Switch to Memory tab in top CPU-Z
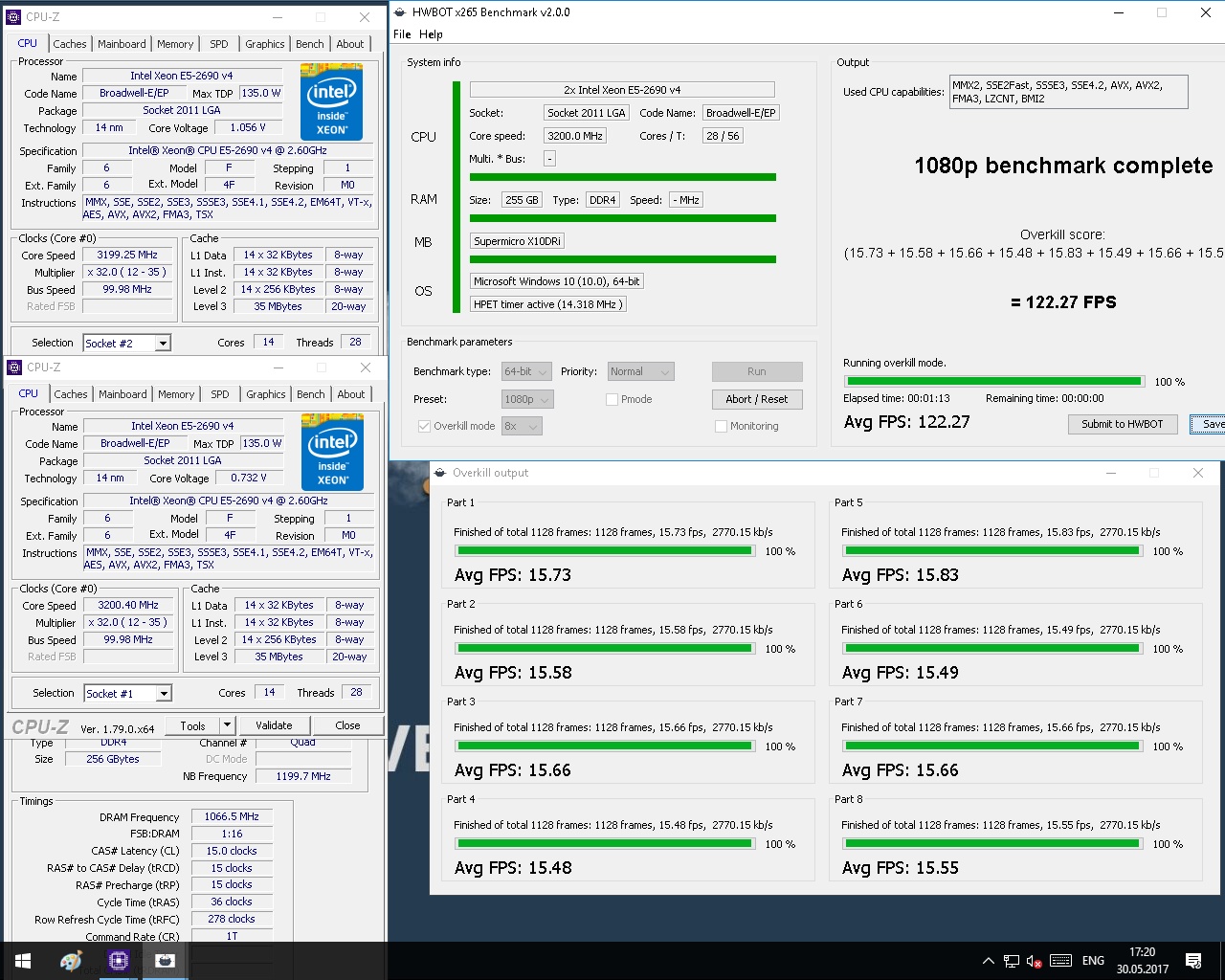 click(175, 44)
